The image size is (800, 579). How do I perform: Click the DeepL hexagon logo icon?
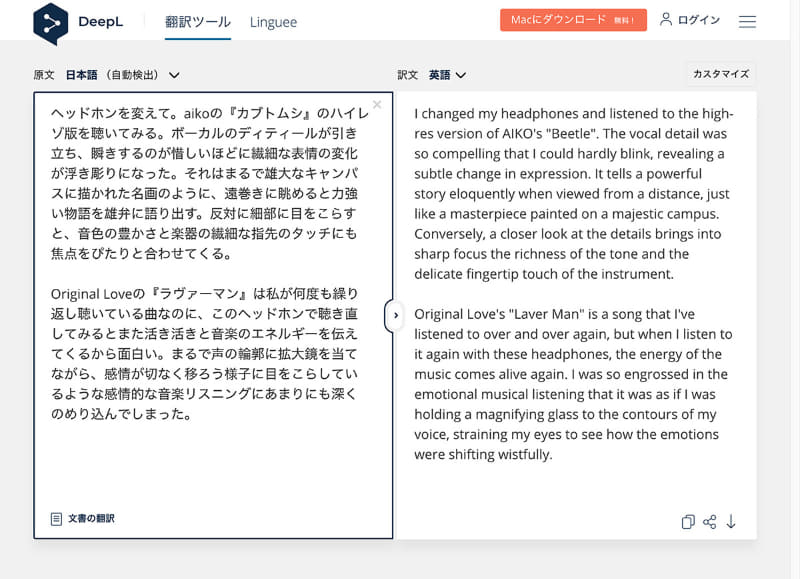point(50,22)
